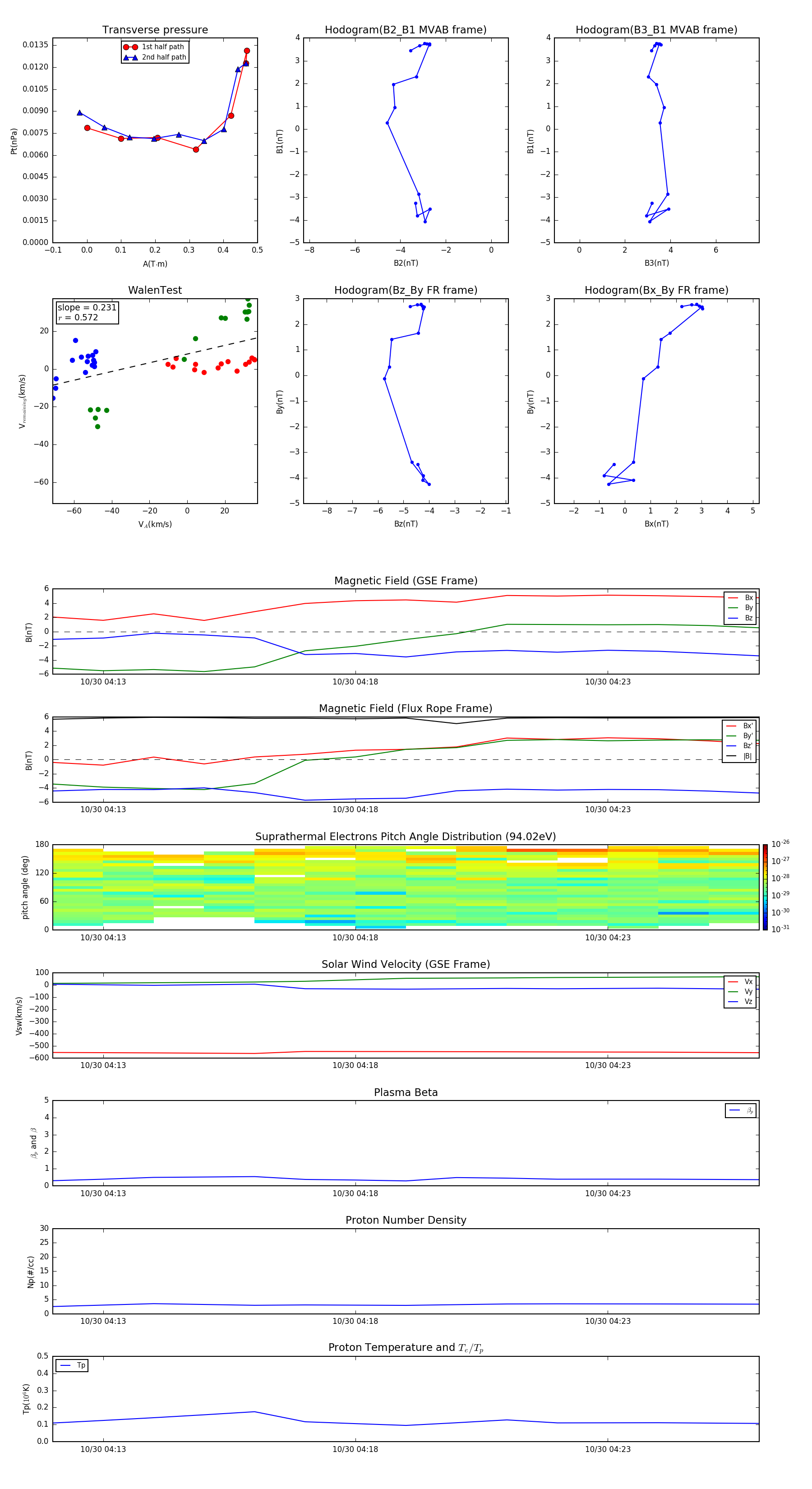The width and height of the screenshot is (812, 1489).
Task: Click Vx legend entry in solar wind plot
Action: tap(740, 981)
